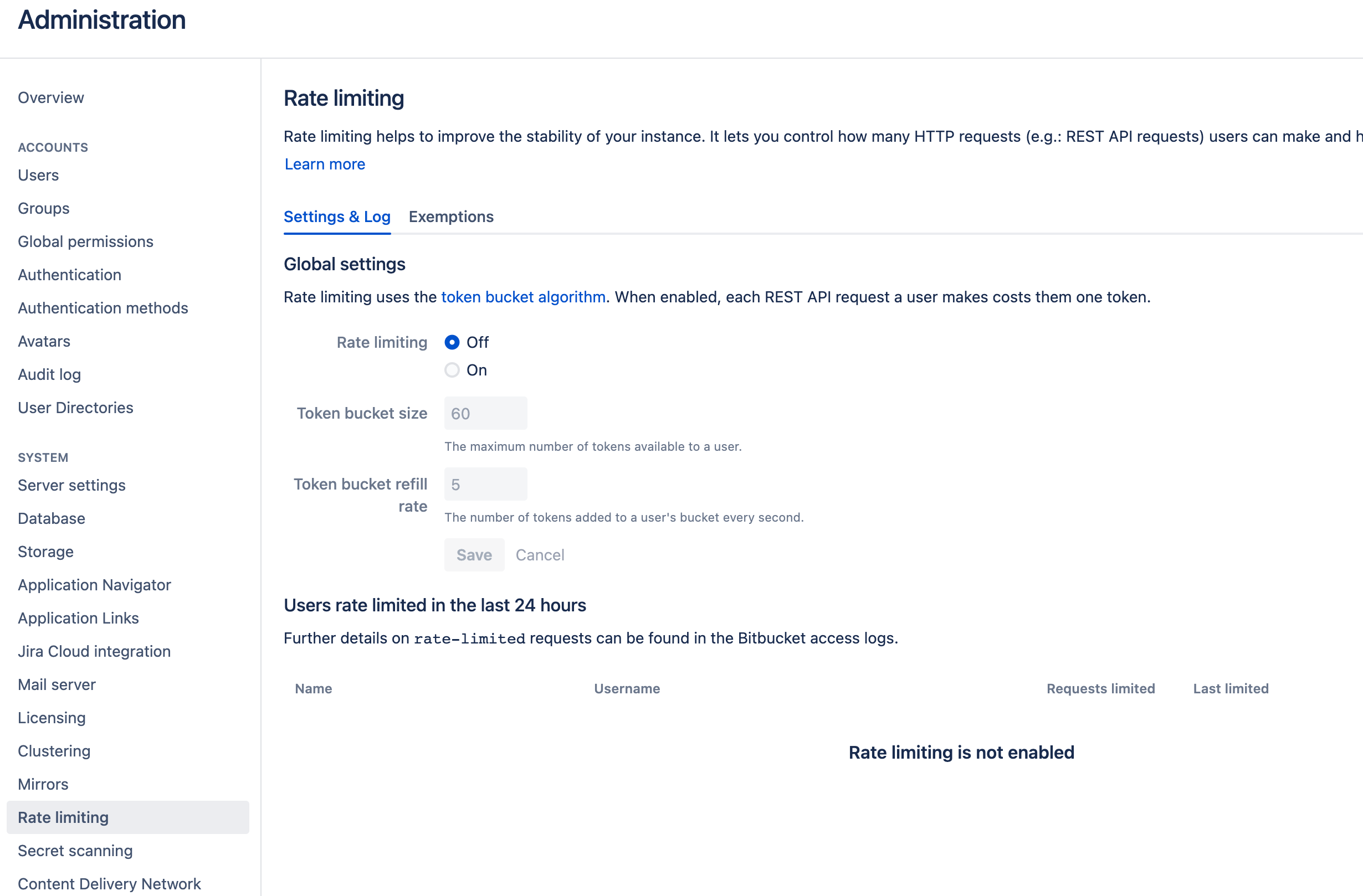This screenshot has width=1363, height=896.
Task: Click the Token bucket refill rate field
Action: pyautogui.click(x=485, y=485)
